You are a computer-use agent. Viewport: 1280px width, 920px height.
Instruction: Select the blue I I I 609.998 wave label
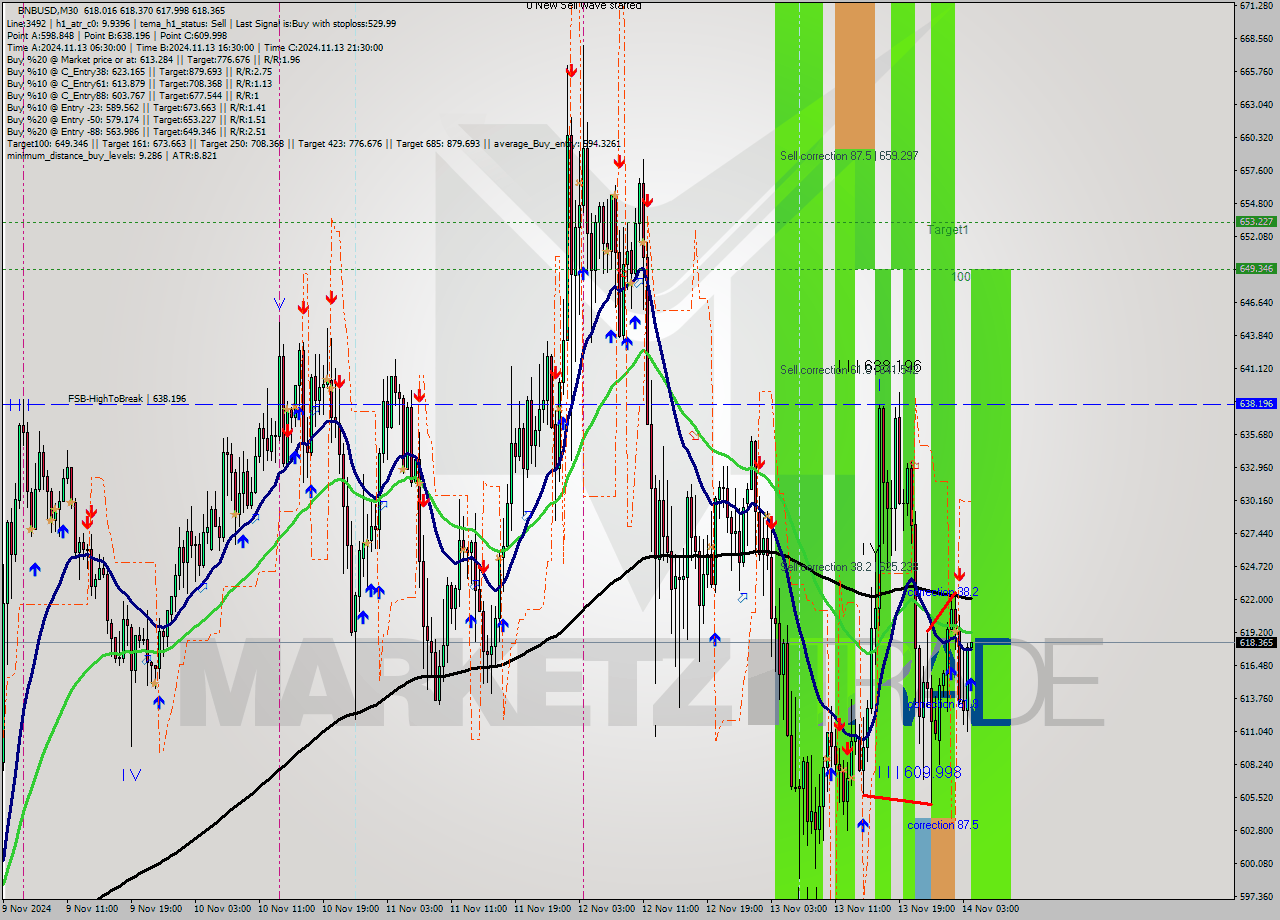pos(919,772)
